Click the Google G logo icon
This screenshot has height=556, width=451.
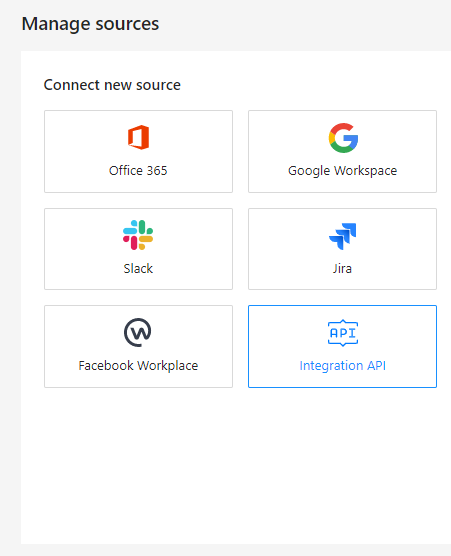[x=343, y=138]
